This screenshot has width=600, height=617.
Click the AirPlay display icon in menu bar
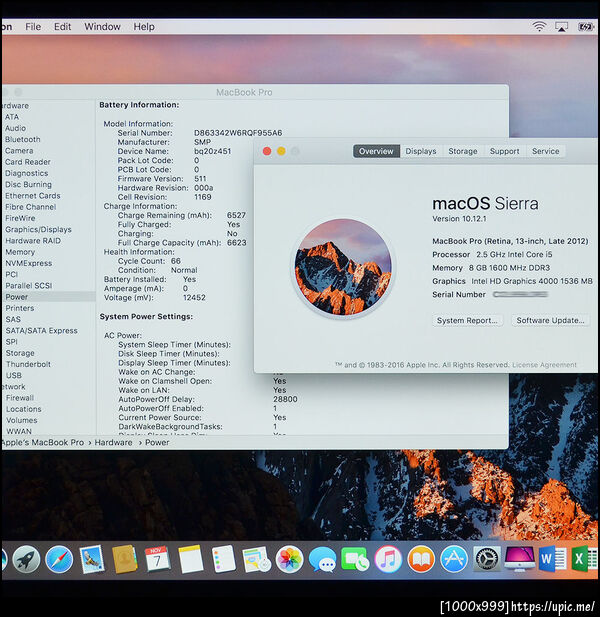pos(561,26)
